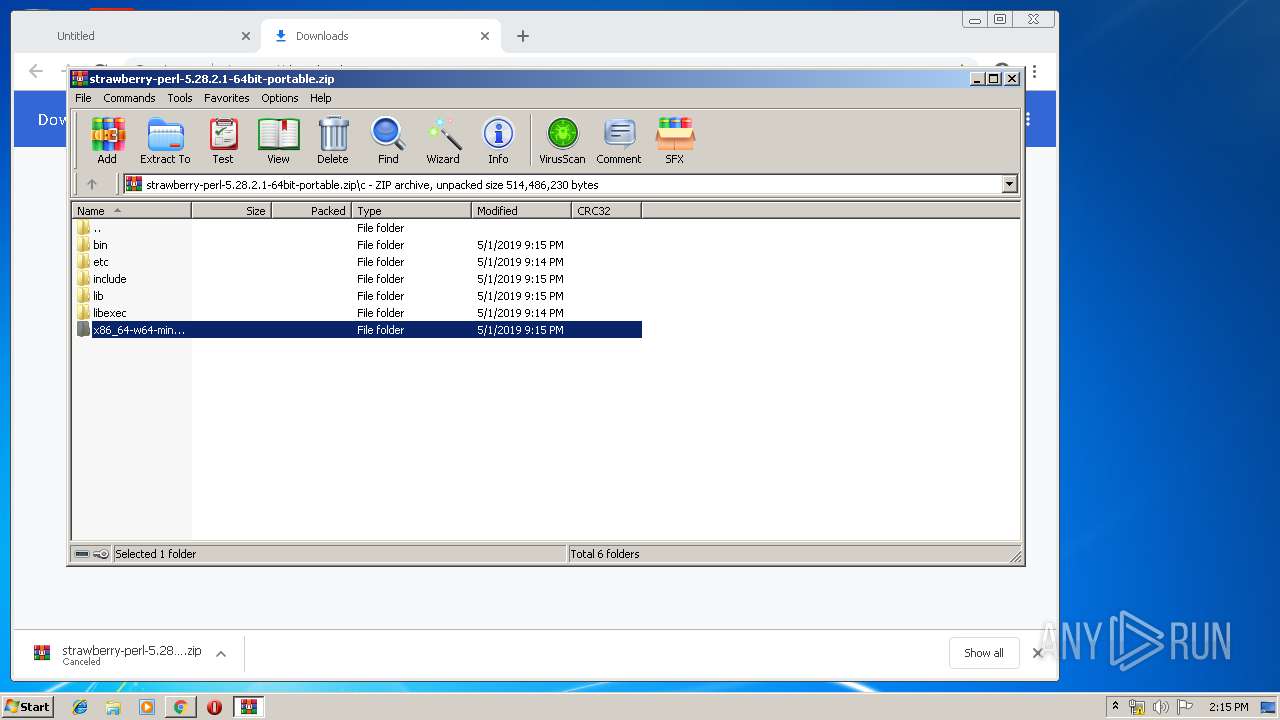This screenshot has height=720, width=1280.
Task: Click the drive icon in WinRAR status bar
Action: [82, 554]
